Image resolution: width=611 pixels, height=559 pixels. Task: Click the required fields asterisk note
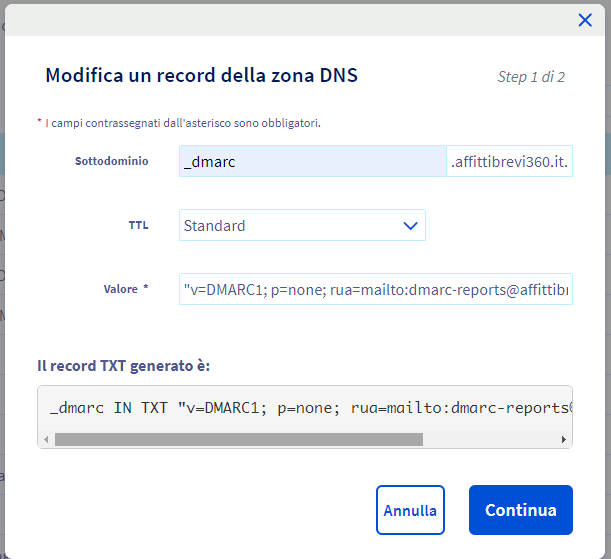[178, 123]
